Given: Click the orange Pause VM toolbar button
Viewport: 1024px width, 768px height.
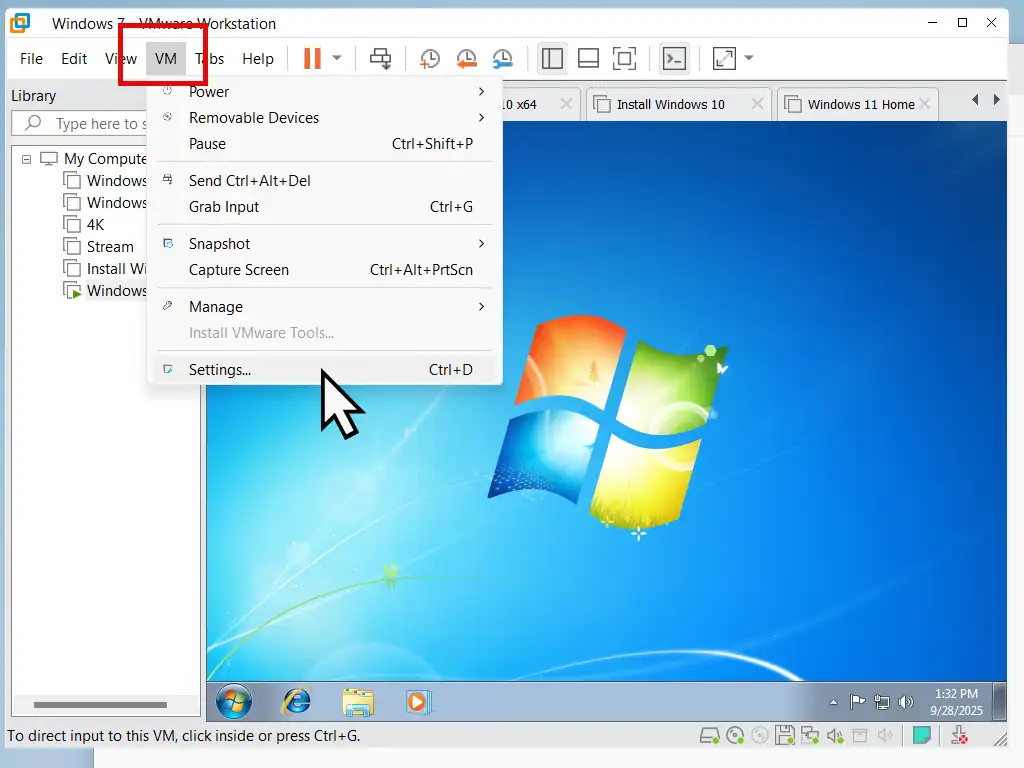Looking at the screenshot, I should pos(312,59).
